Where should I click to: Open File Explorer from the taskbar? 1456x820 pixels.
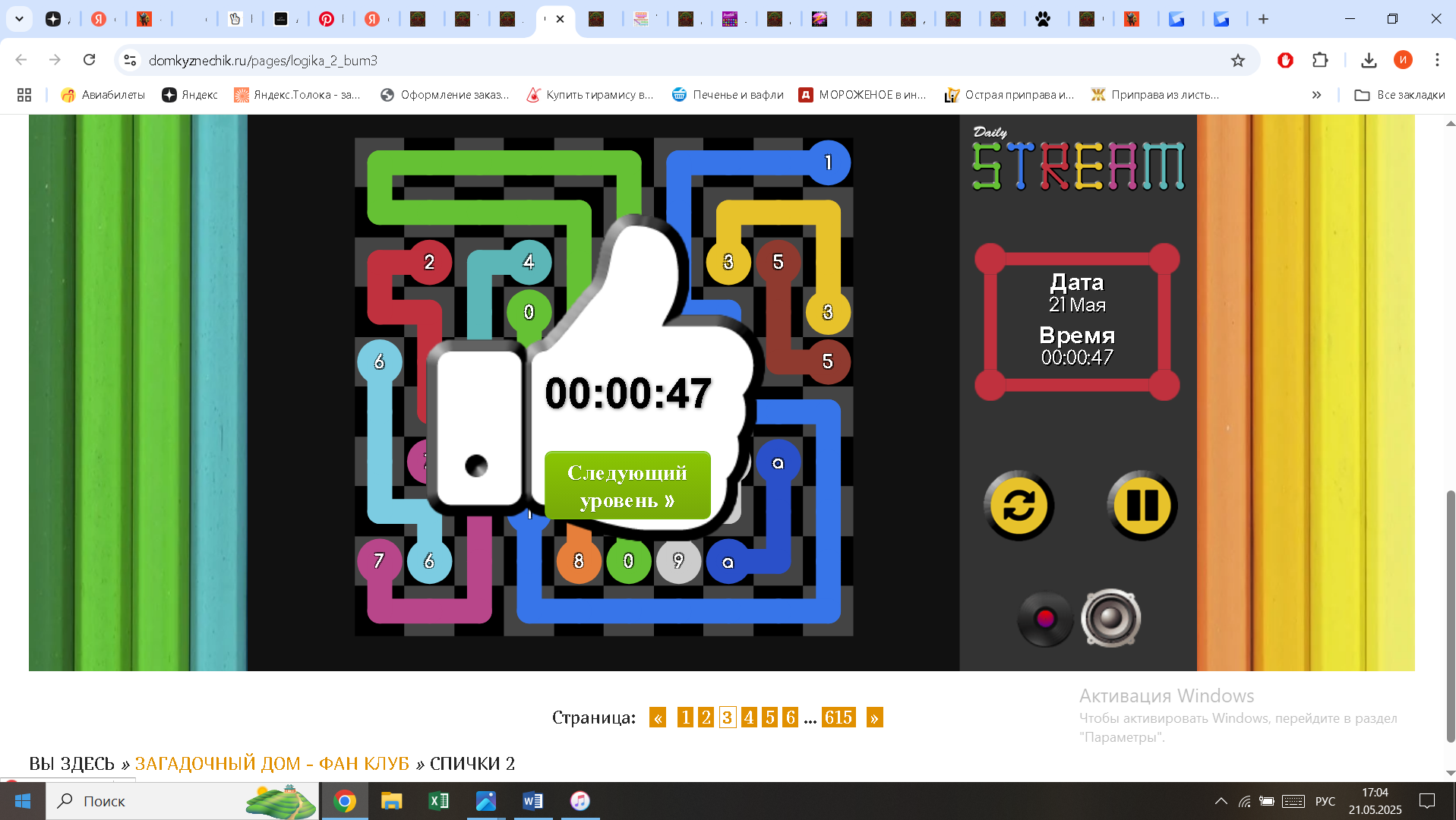tap(391, 801)
